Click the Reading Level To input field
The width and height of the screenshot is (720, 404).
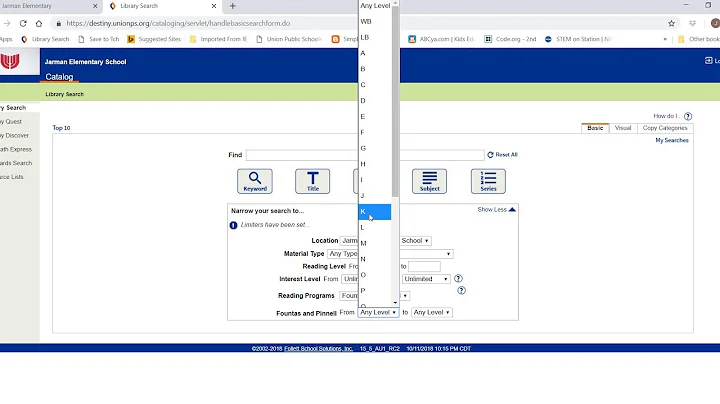[x=424, y=266]
